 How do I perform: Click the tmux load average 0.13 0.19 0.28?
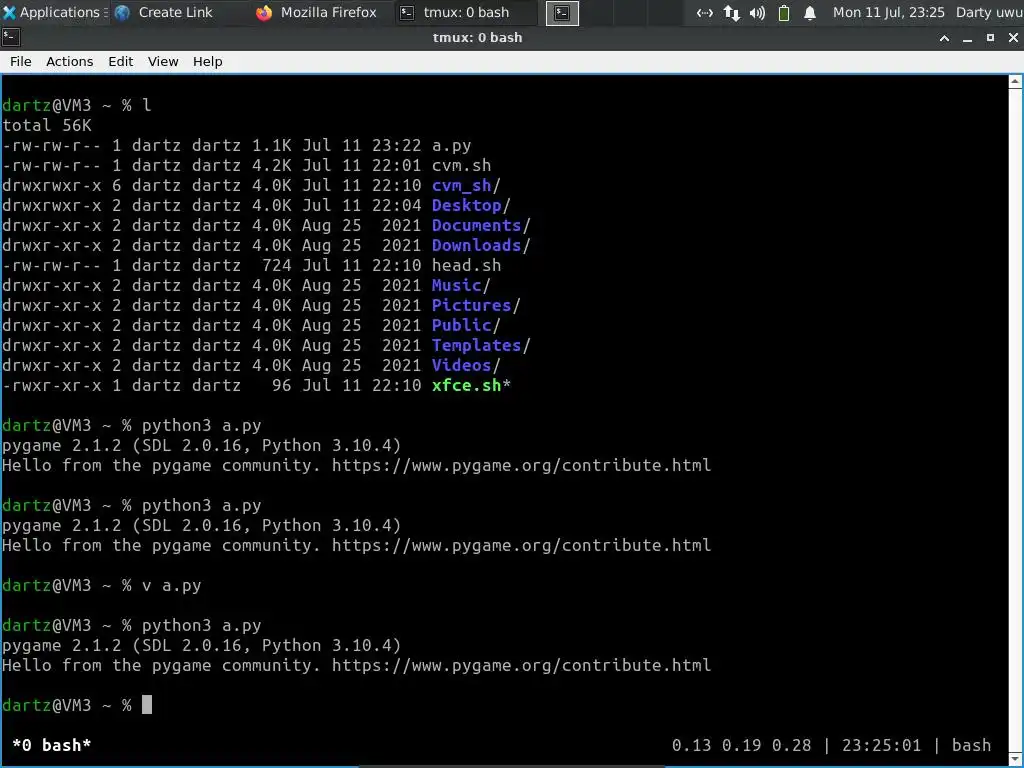point(741,745)
